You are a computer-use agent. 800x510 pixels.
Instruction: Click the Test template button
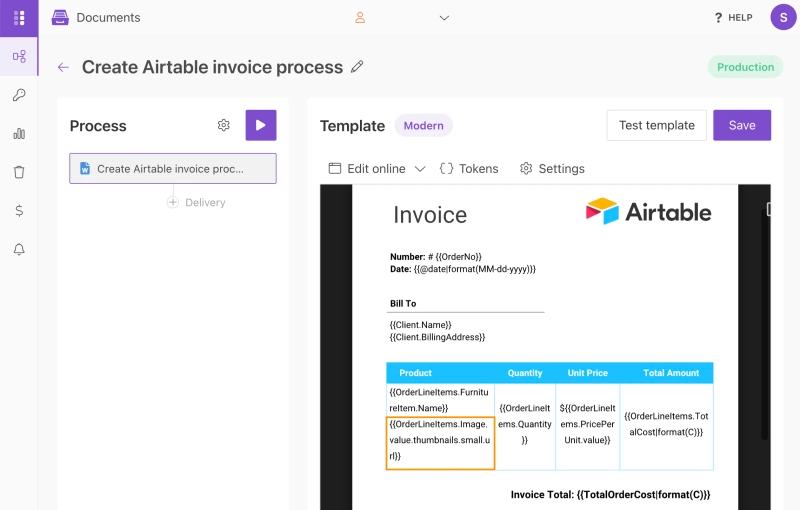pyautogui.click(x=657, y=125)
